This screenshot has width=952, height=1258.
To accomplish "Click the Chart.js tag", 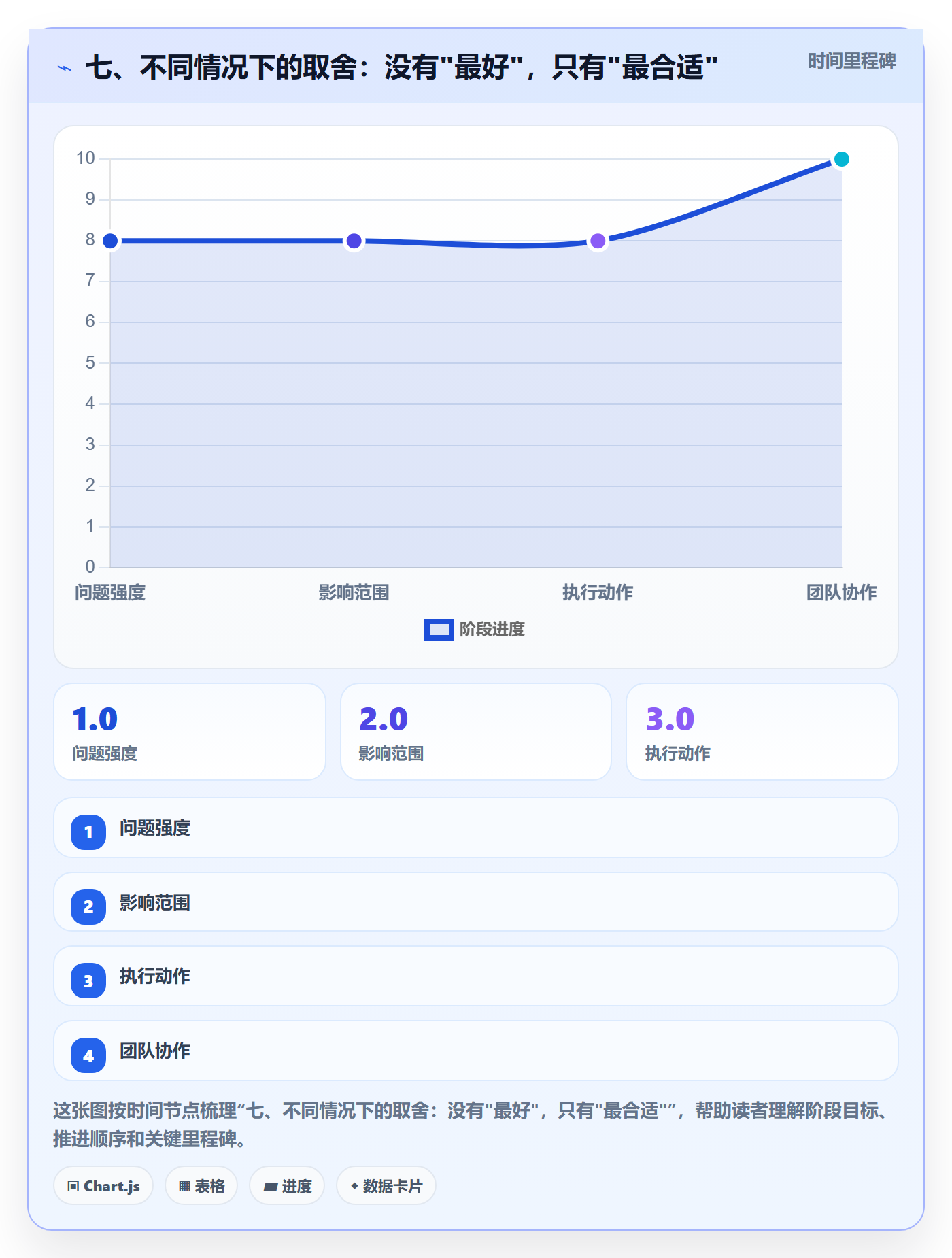I will tap(103, 1186).
